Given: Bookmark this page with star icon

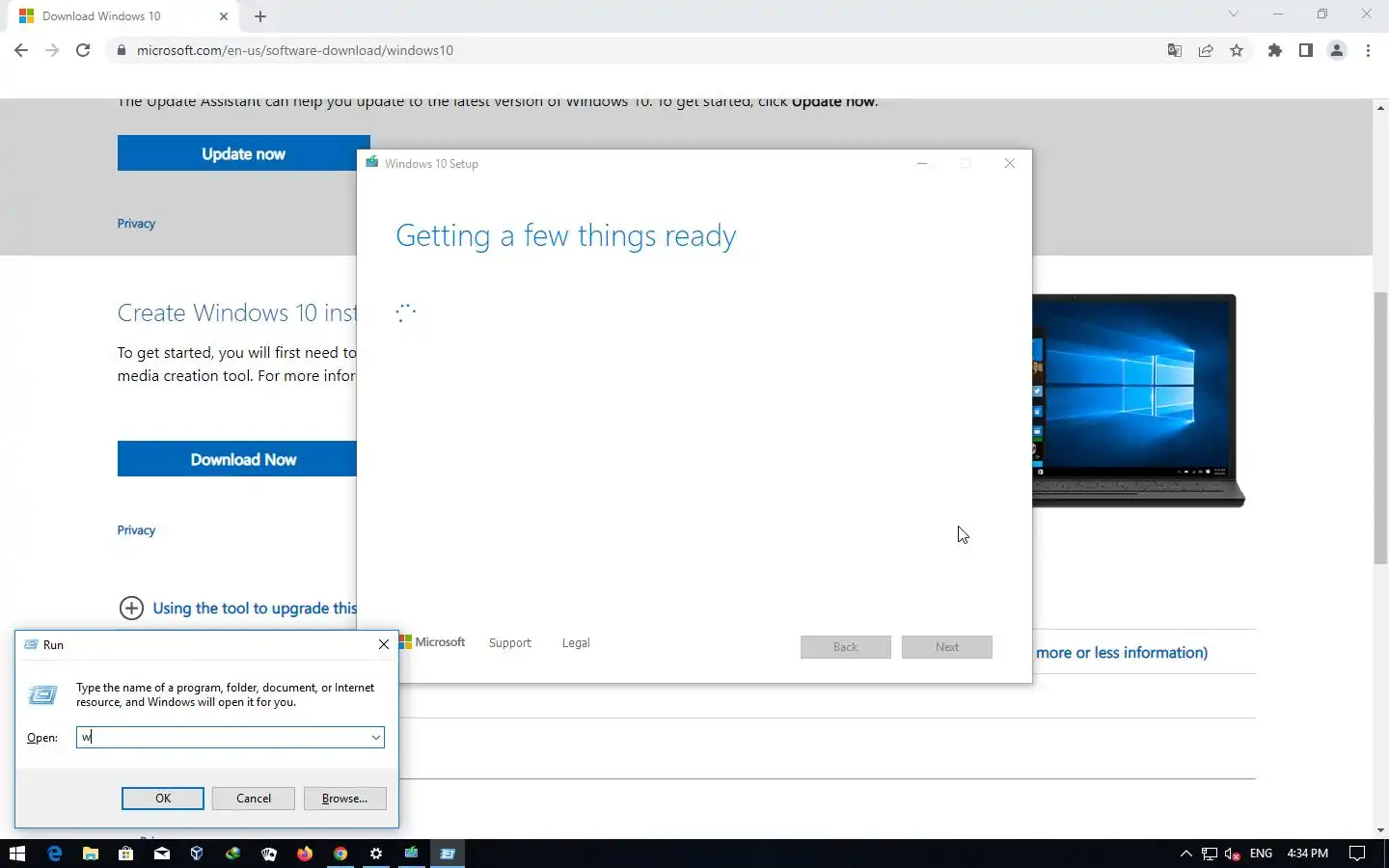Looking at the screenshot, I should pos(1237,50).
